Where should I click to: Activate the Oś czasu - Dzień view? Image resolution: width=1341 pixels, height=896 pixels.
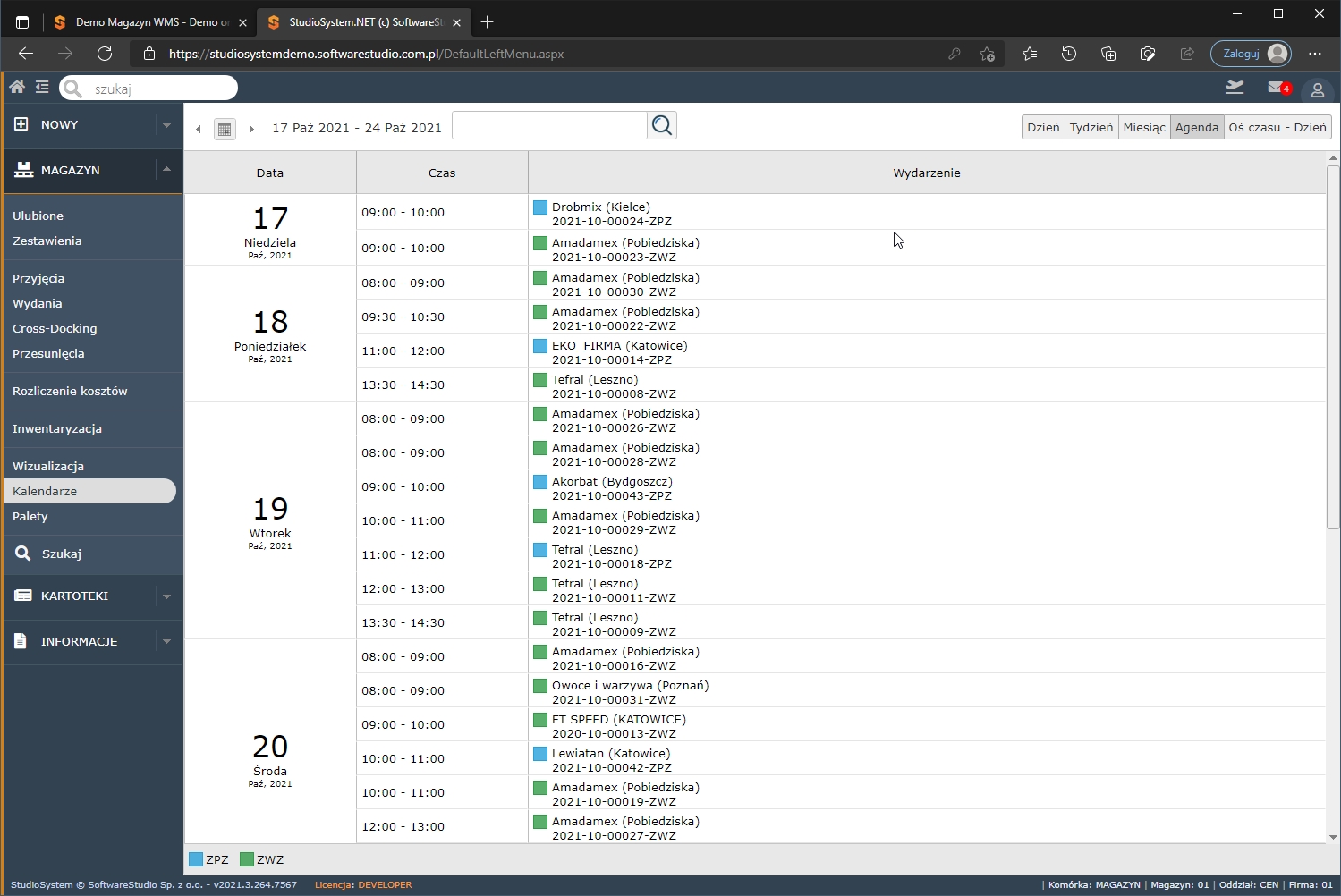click(x=1277, y=127)
